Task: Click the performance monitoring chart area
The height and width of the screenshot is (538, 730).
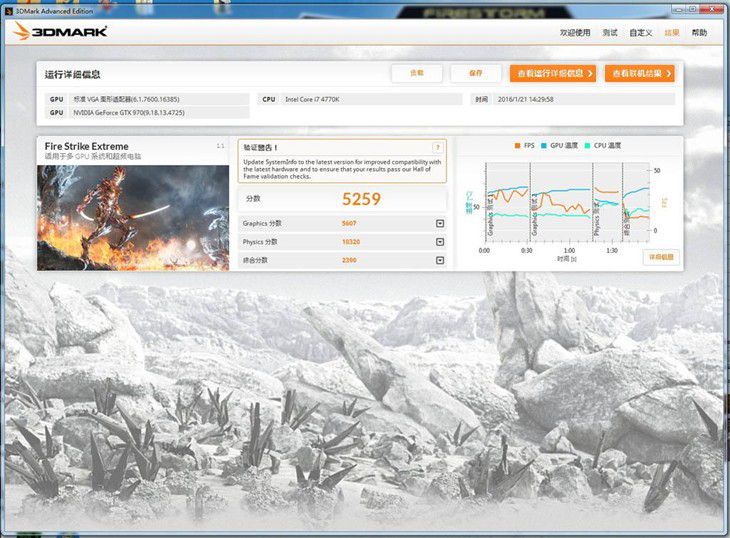Action: 568,202
